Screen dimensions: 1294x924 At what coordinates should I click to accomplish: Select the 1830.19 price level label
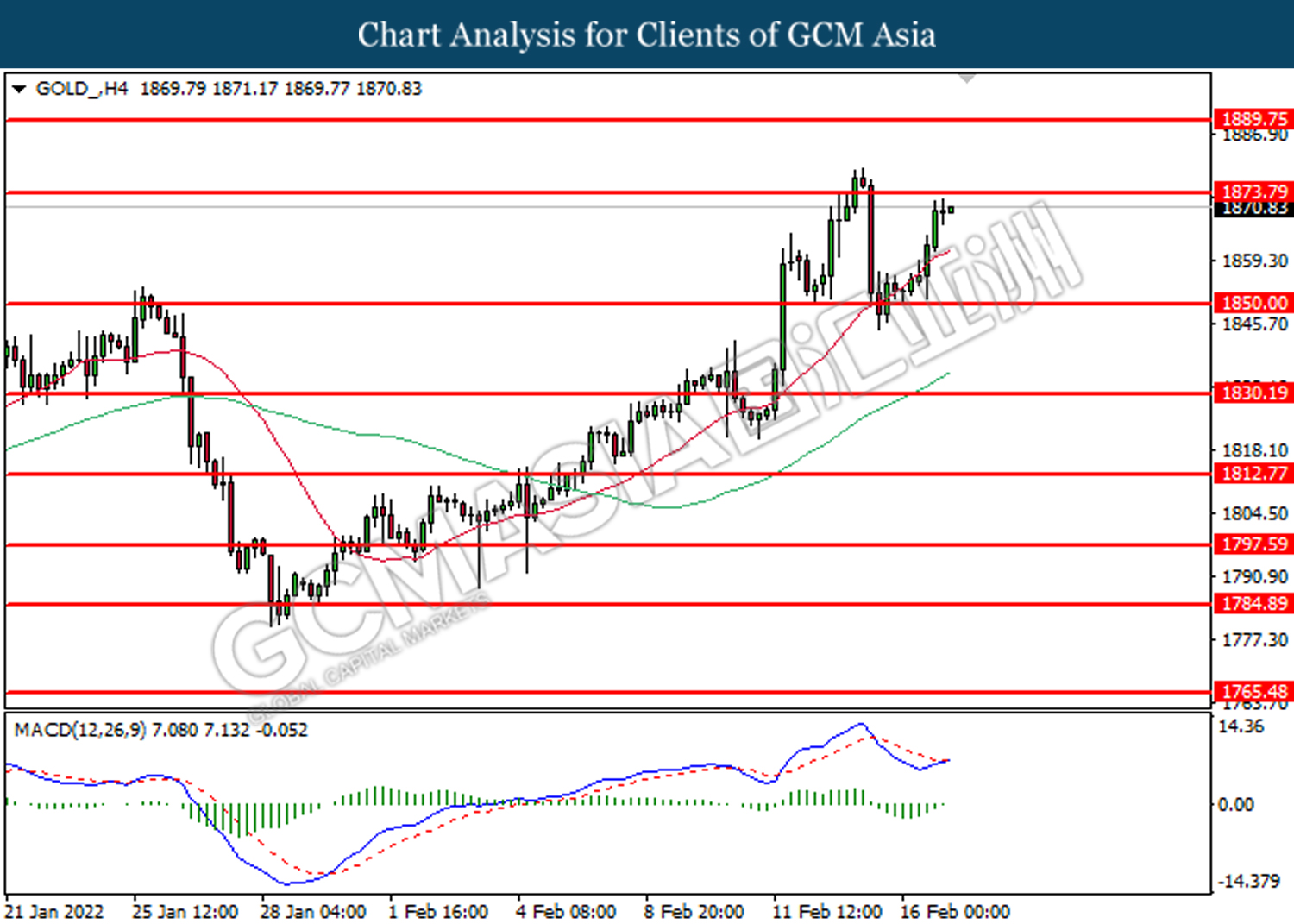1253,393
